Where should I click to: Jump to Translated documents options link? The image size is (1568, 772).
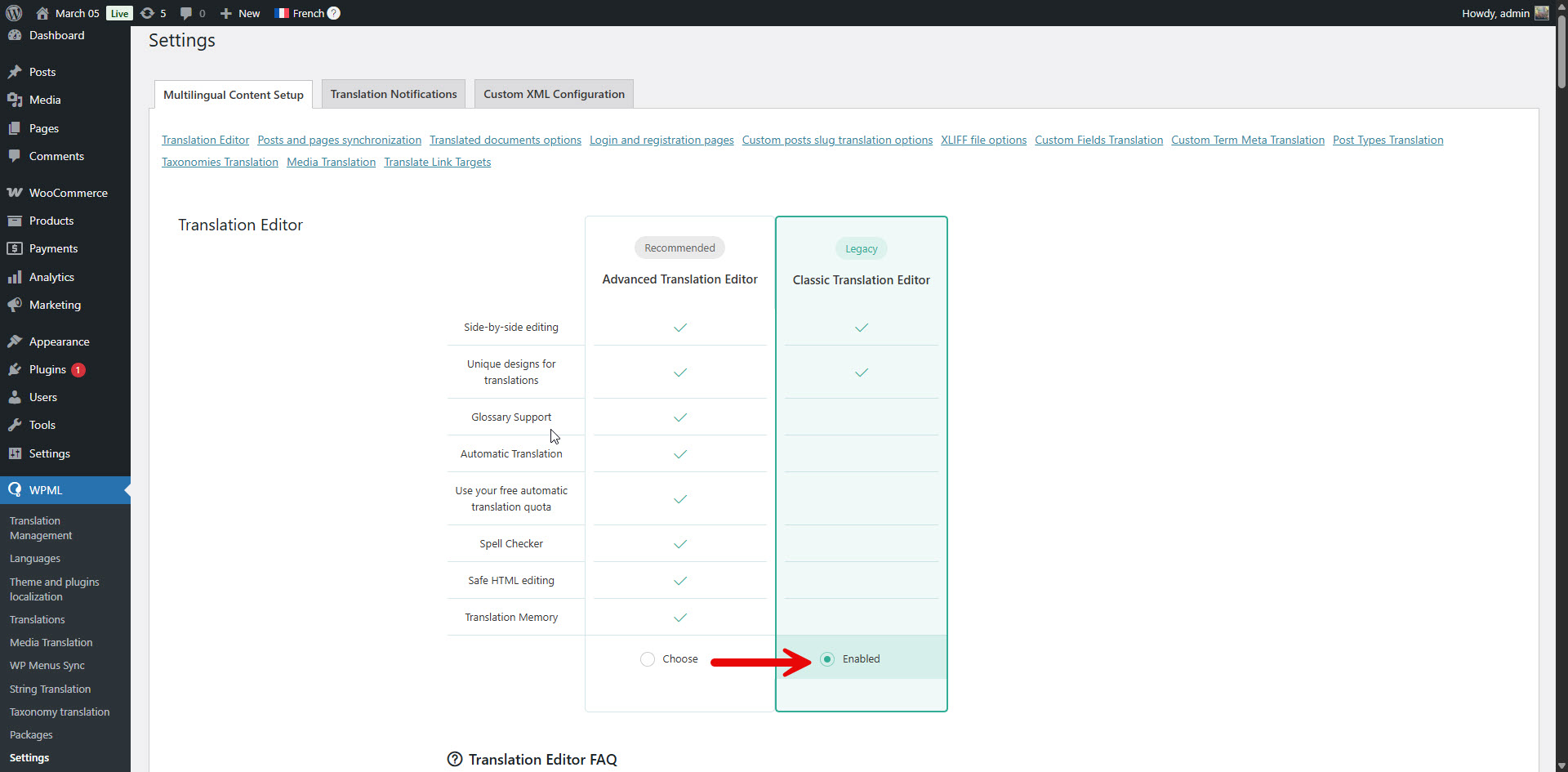click(506, 141)
